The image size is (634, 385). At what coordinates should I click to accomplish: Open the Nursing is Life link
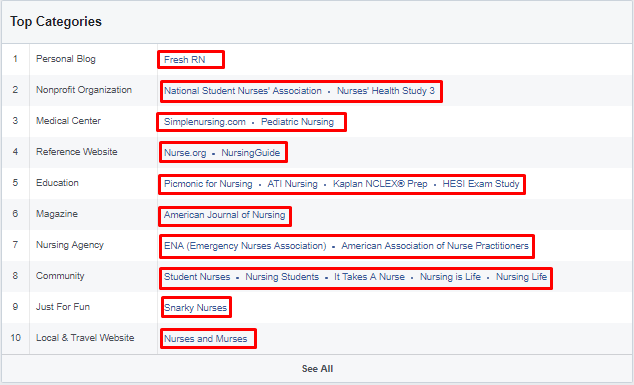tap(450, 277)
